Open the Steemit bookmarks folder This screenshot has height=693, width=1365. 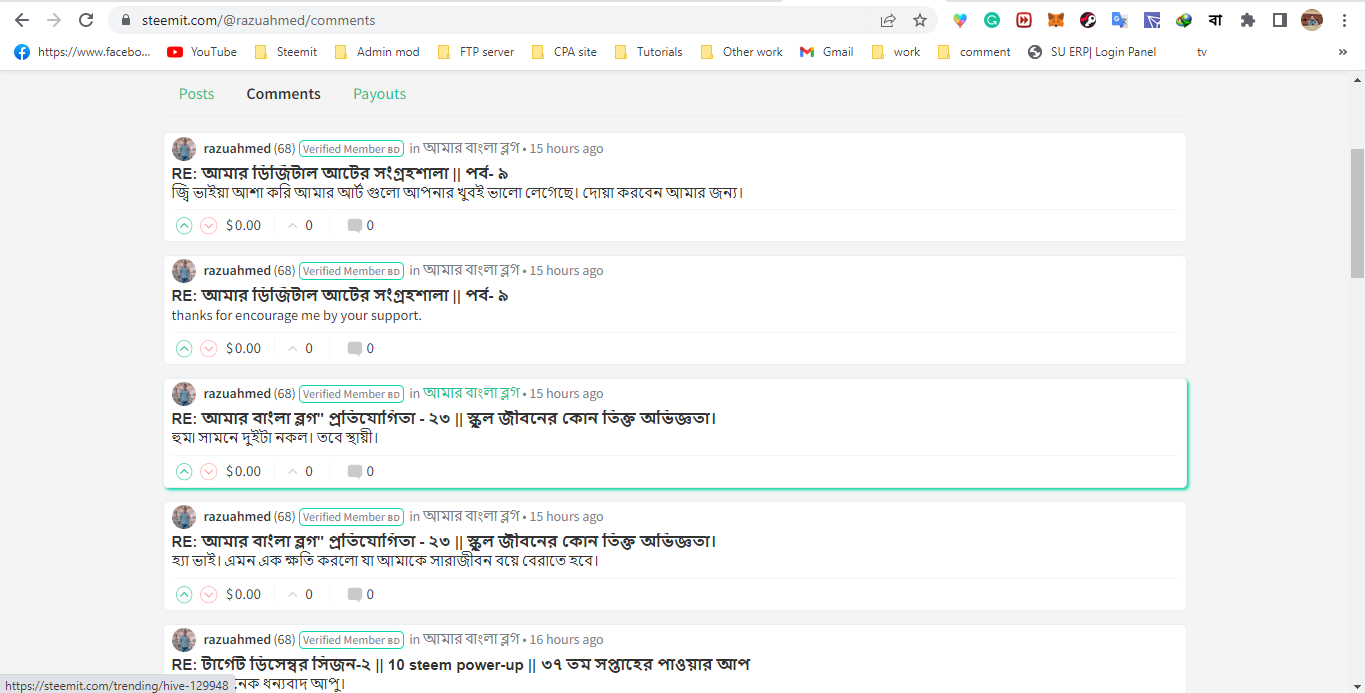[x=286, y=52]
